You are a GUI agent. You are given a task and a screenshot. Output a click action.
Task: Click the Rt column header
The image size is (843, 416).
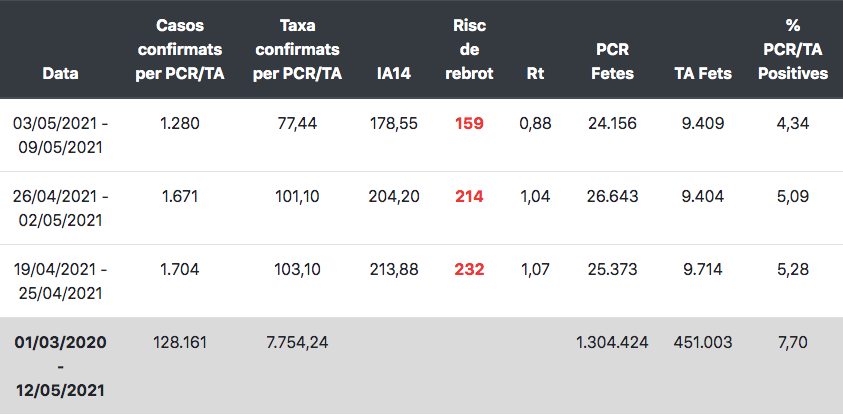coord(535,73)
